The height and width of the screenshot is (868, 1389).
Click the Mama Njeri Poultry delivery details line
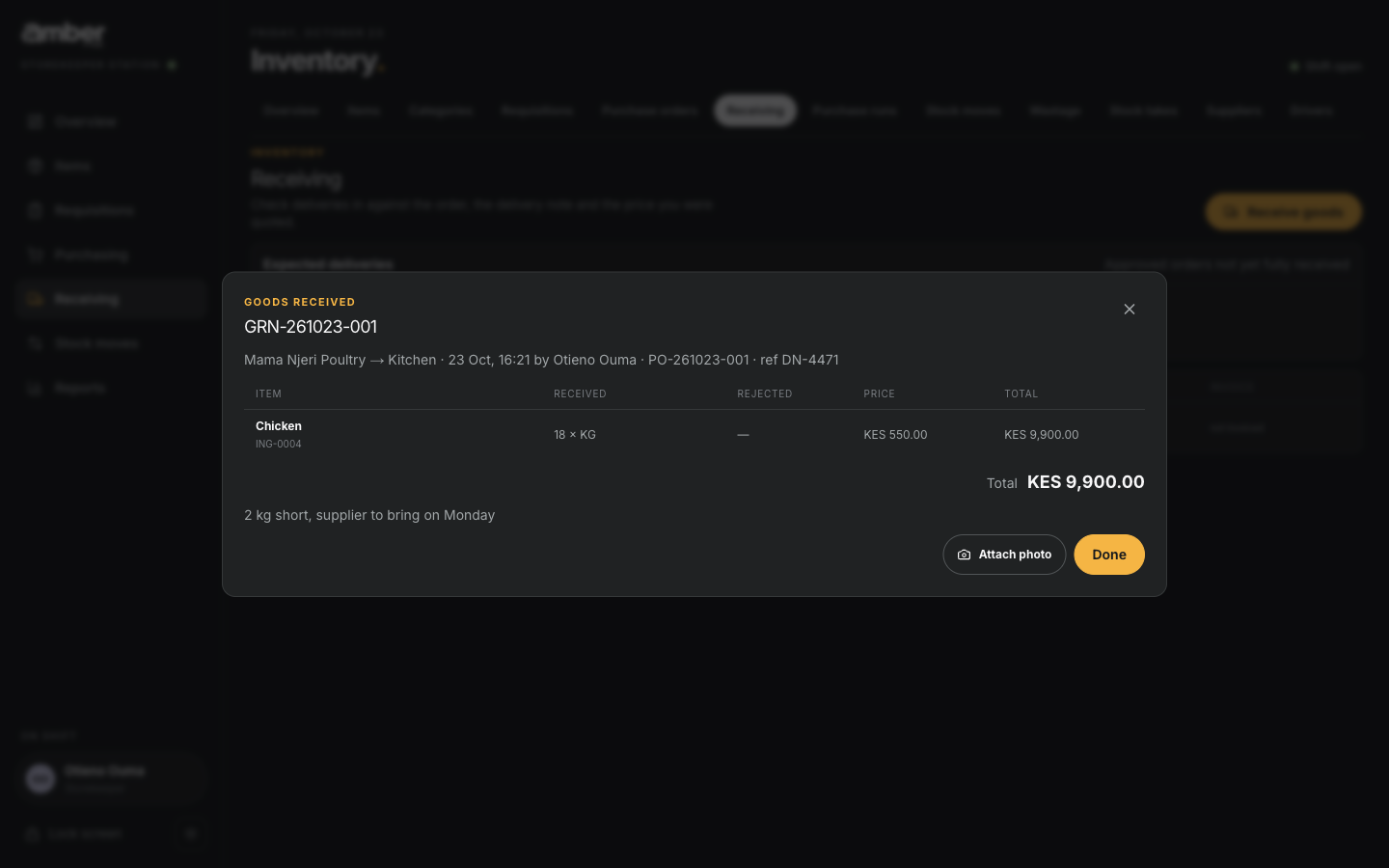tap(541, 360)
